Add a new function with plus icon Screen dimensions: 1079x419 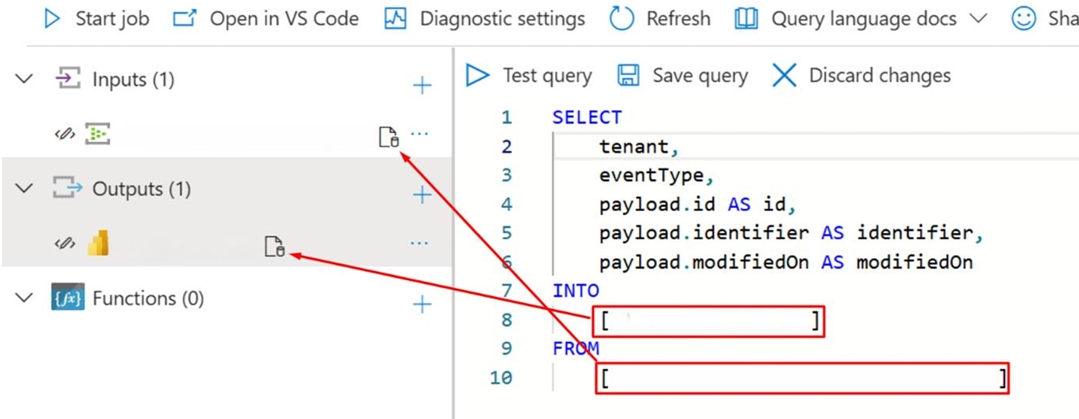tap(422, 304)
